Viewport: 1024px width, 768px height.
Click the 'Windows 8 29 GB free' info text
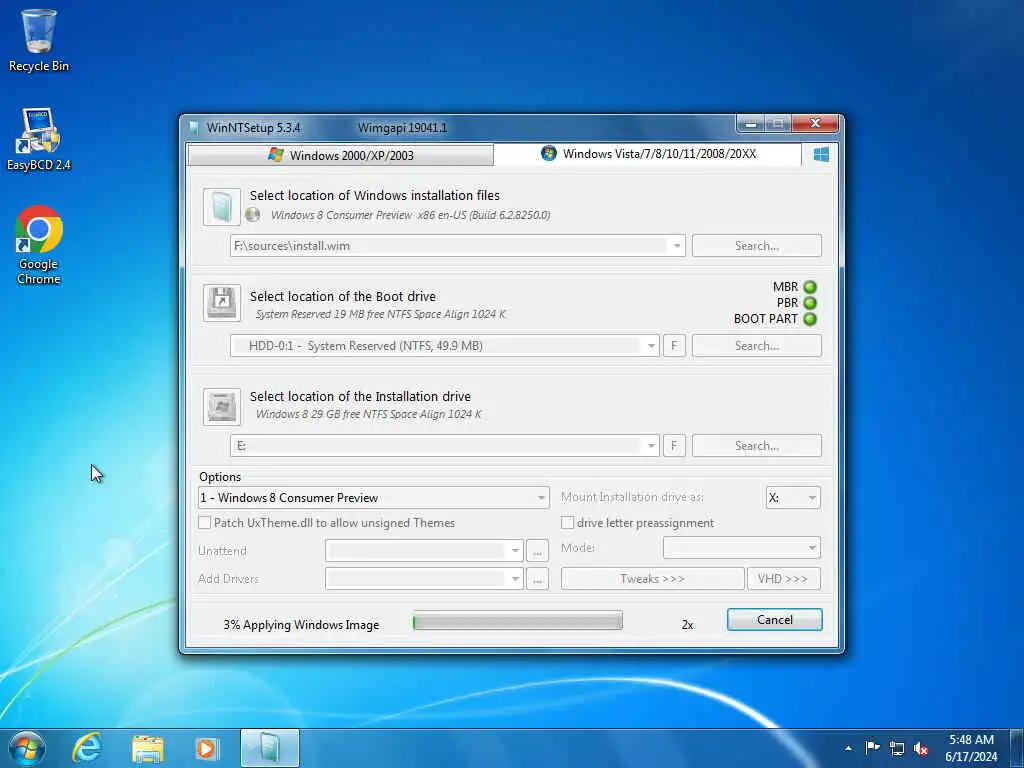click(x=369, y=414)
